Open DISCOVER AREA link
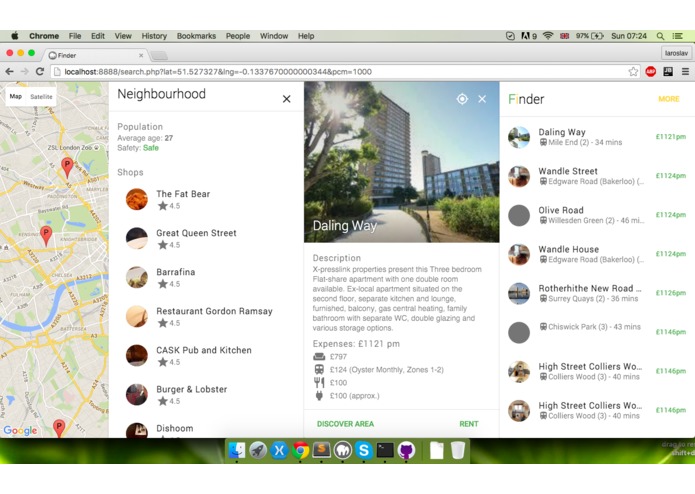 345,424
